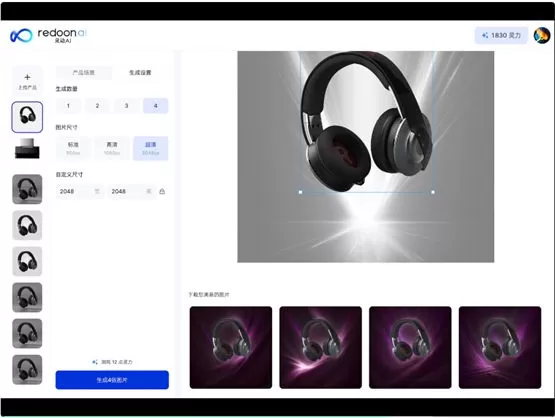This screenshot has width=555, height=418.
Task: Click the plus icon to upload product
Action: tap(27, 77)
